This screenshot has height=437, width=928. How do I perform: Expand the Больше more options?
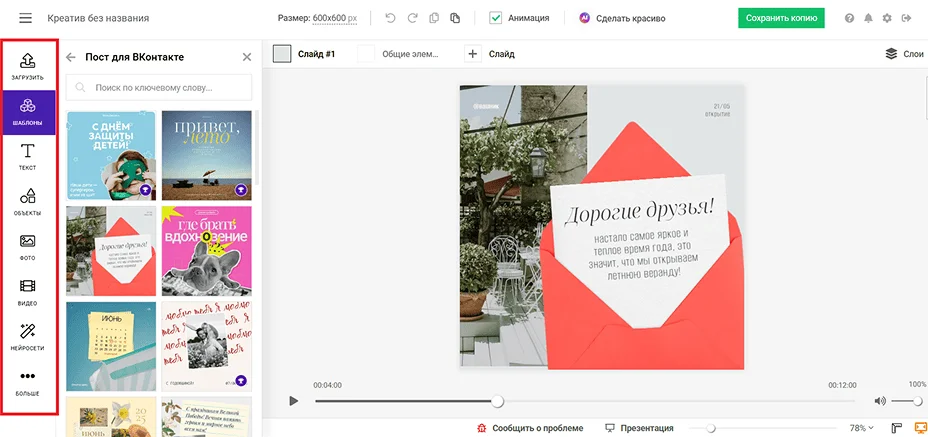click(28, 381)
